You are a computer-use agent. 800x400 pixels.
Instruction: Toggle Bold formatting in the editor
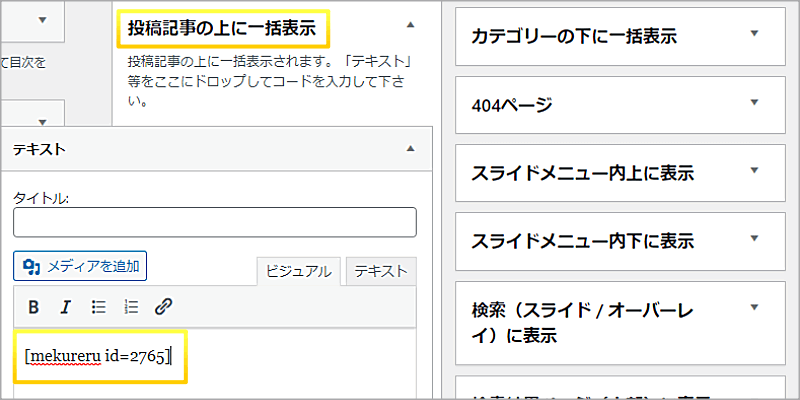click(34, 307)
